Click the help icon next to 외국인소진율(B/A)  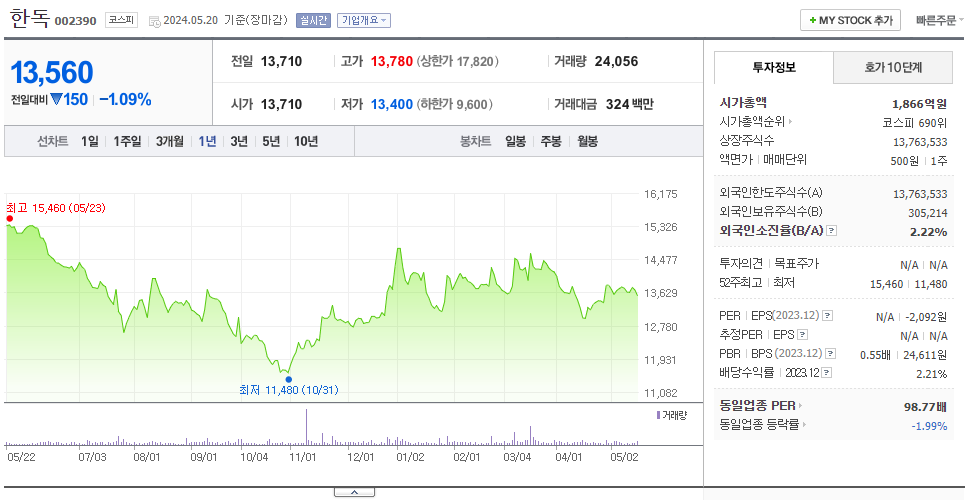832,230
